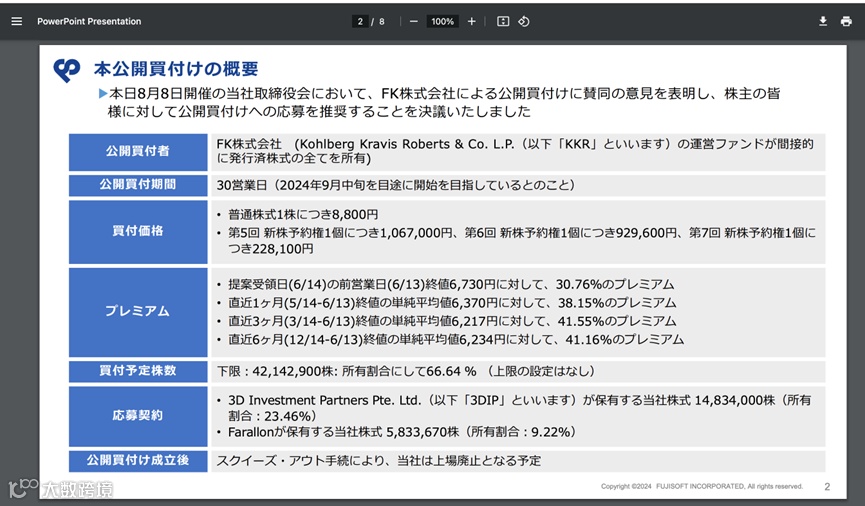This screenshot has width=865, height=506.
Task: Click the 3D Investment Partners Pte. Ltd. line
Action: pos(520,408)
